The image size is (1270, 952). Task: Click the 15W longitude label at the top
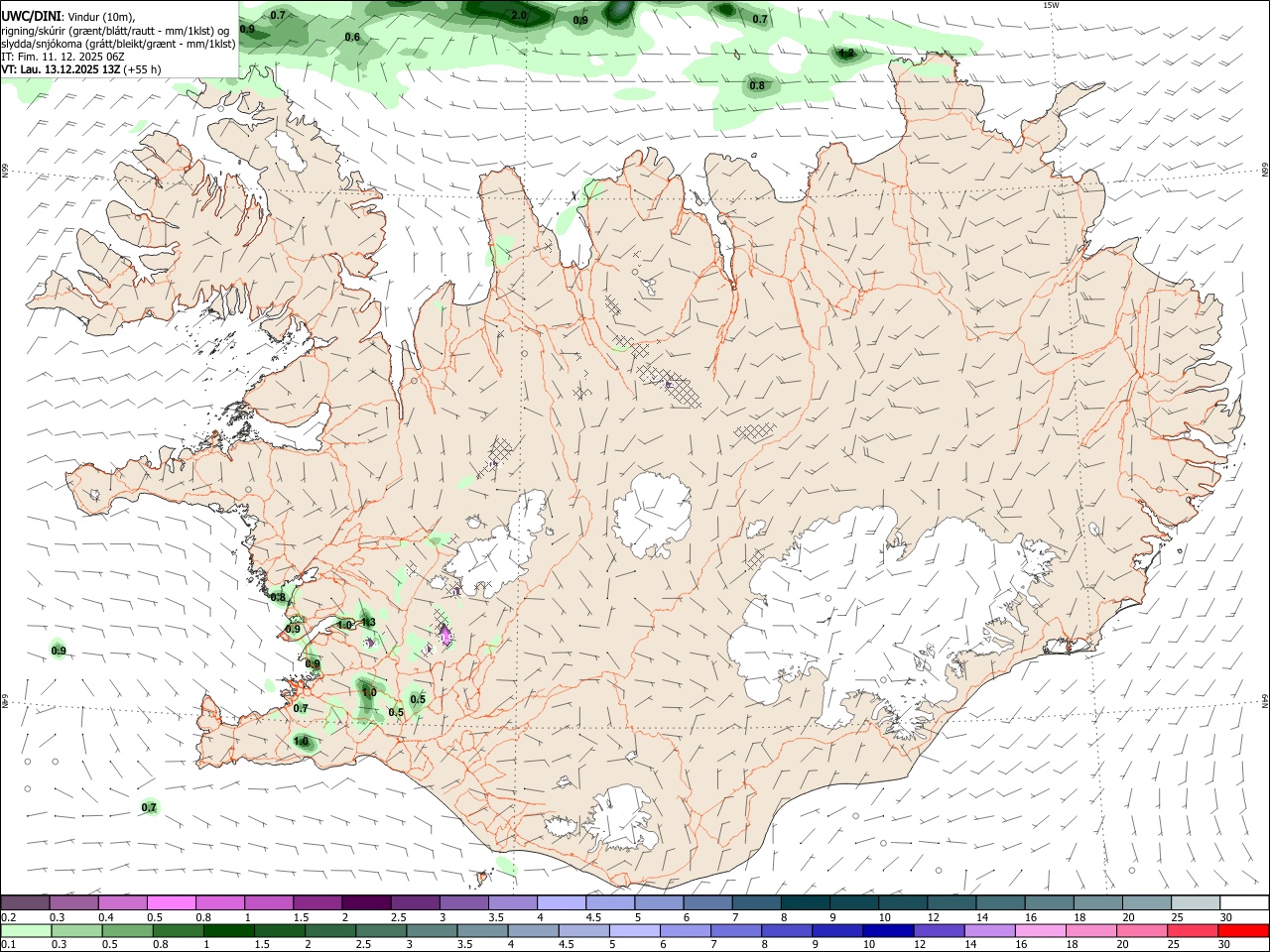[x=1051, y=5]
